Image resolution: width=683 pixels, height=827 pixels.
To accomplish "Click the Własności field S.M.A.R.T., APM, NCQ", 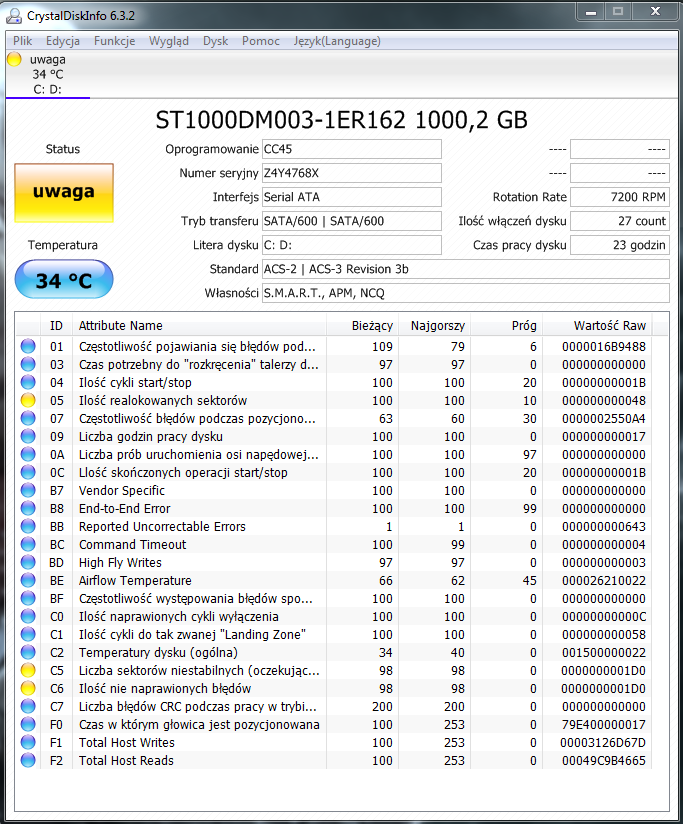I will (466, 293).
